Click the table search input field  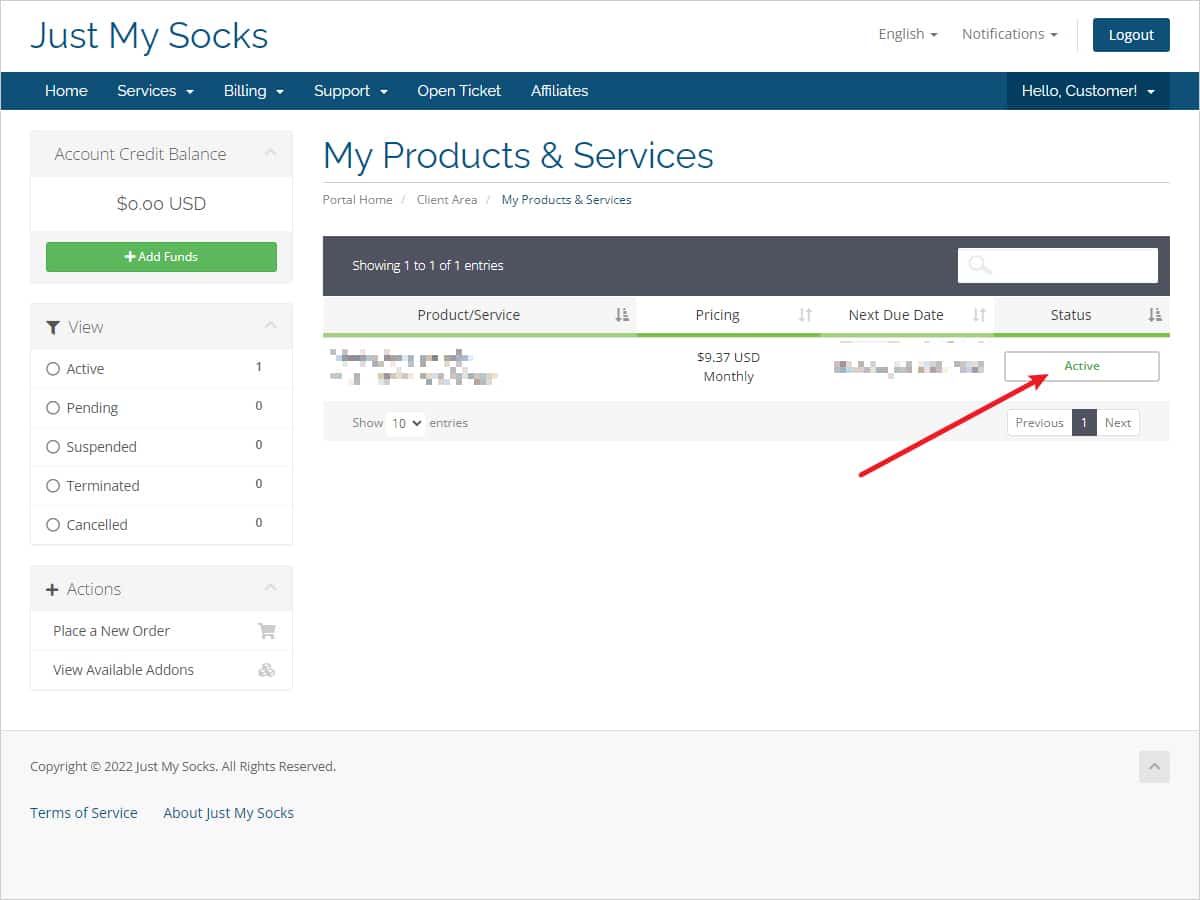1058,265
